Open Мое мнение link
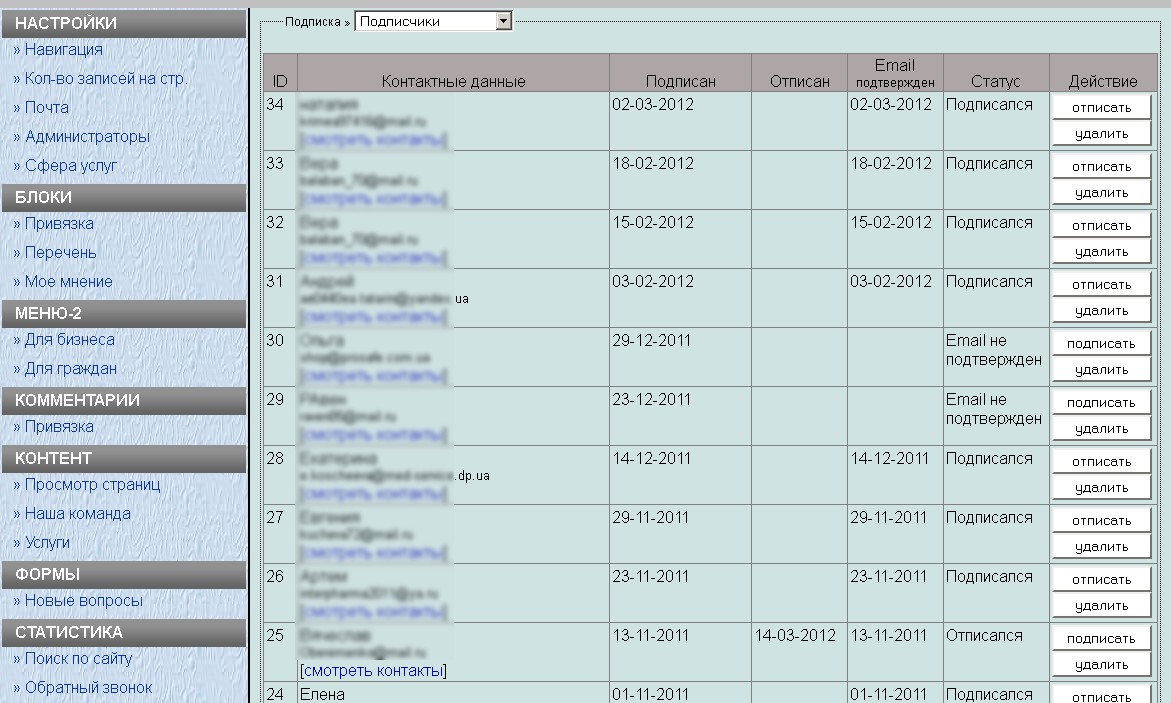Viewport: 1171px width, 703px height. click(69, 282)
